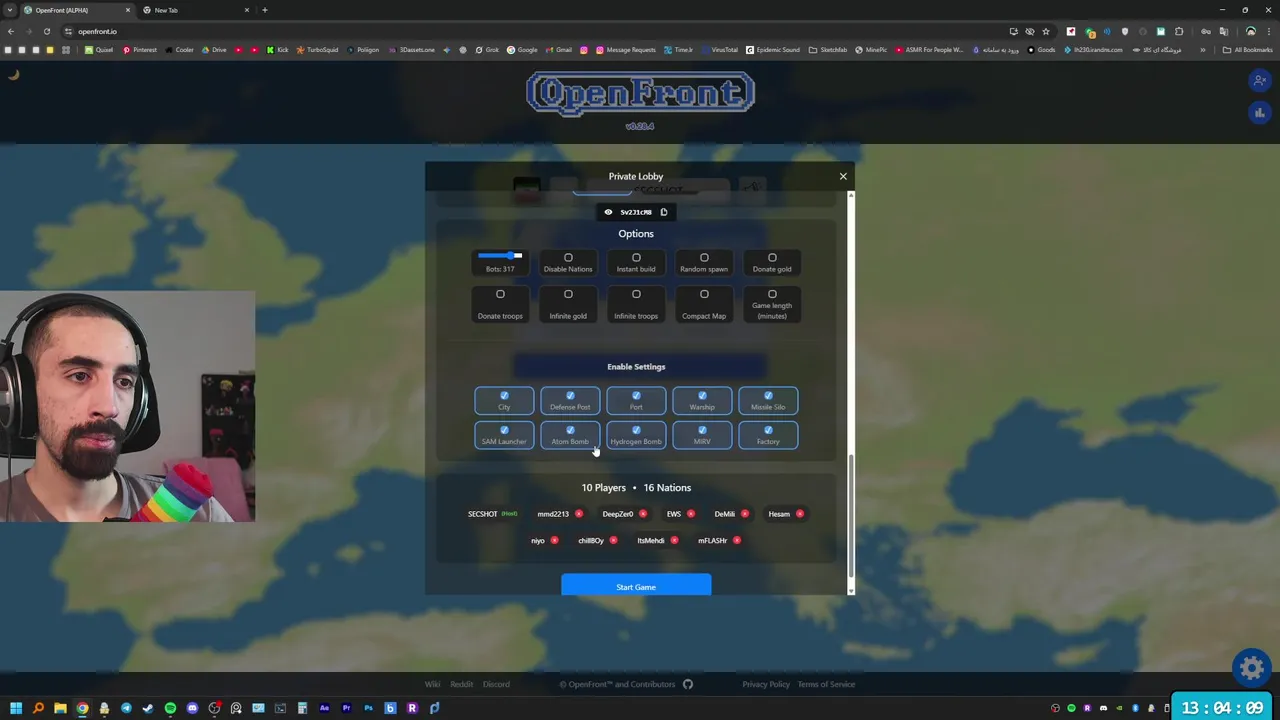The image size is (1280, 720).
Task: Open the Reddit footer link
Action: (x=461, y=684)
